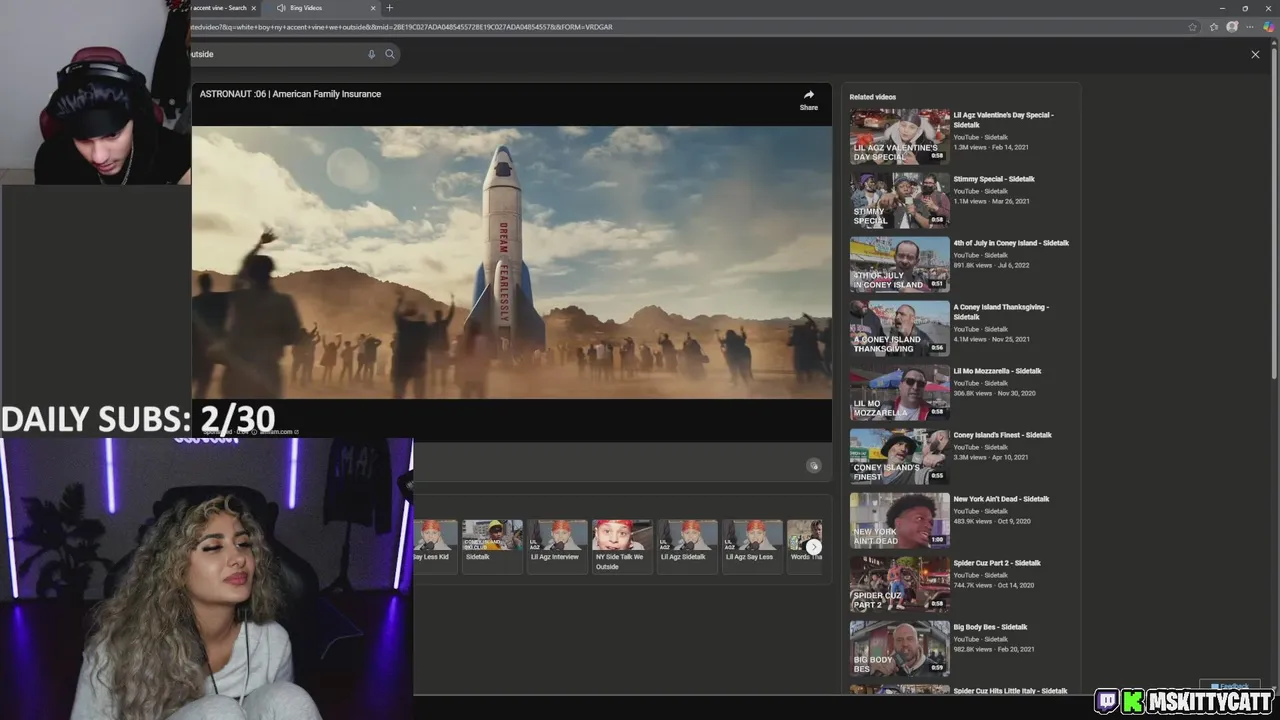Select 'NY Side Talk We Outside' search card
The width and height of the screenshot is (1280, 720).
[622, 546]
